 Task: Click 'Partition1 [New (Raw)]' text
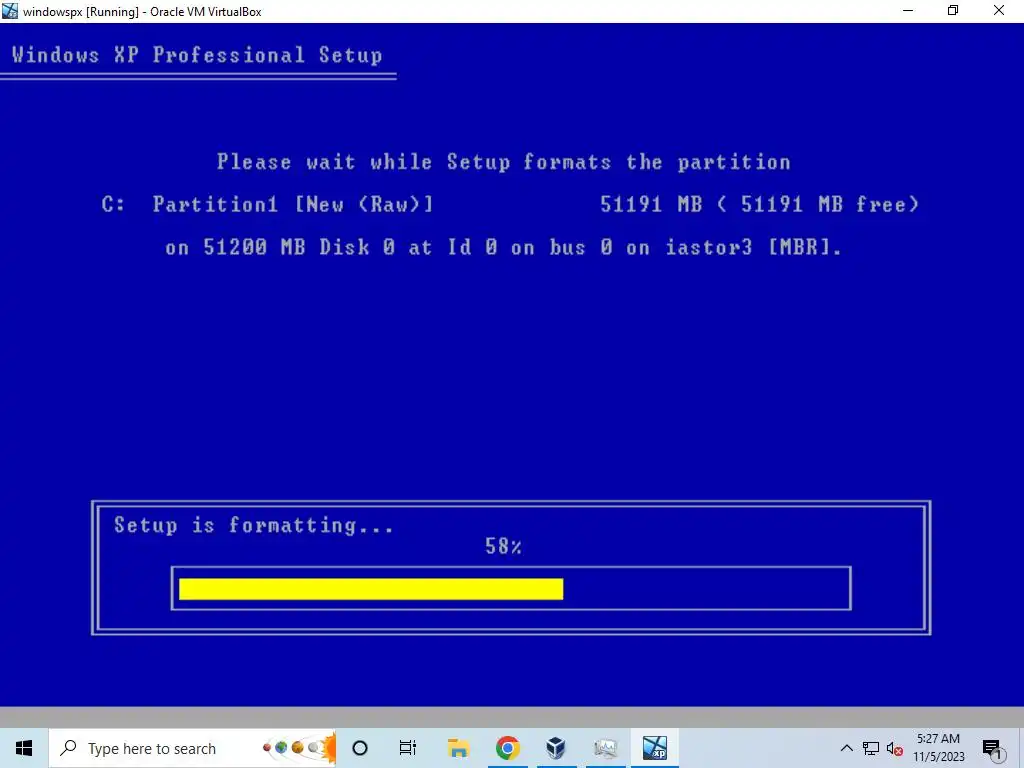click(x=293, y=204)
